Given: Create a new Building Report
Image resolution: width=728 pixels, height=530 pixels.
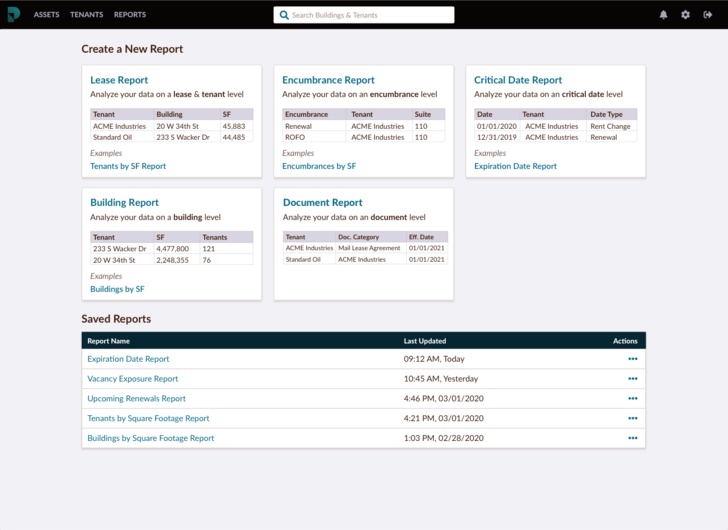Looking at the screenshot, I should pyautogui.click(x=124, y=202).
